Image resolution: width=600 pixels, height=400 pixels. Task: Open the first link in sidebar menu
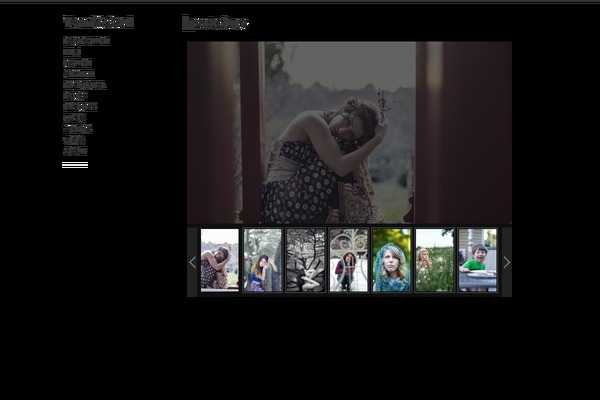86,41
